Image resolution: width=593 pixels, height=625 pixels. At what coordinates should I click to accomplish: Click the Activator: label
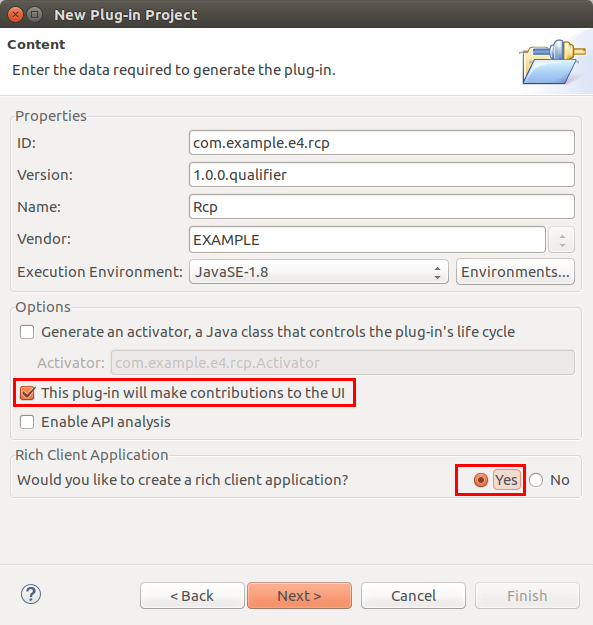click(71, 363)
